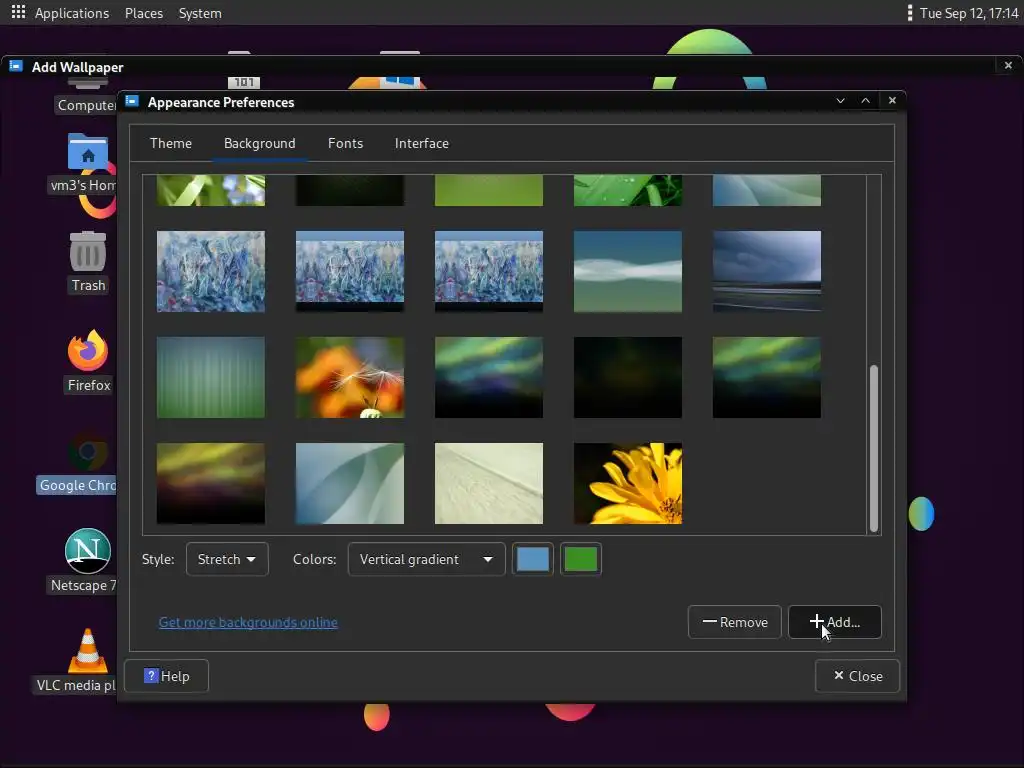
Task: Click the panel menu dots near the clock
Action: [910, 13]
